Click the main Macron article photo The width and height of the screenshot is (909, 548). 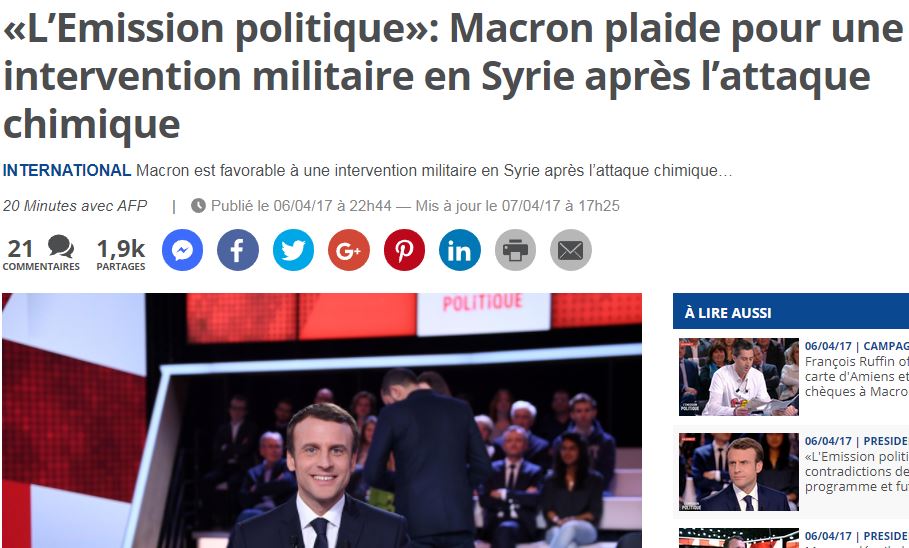322,420
